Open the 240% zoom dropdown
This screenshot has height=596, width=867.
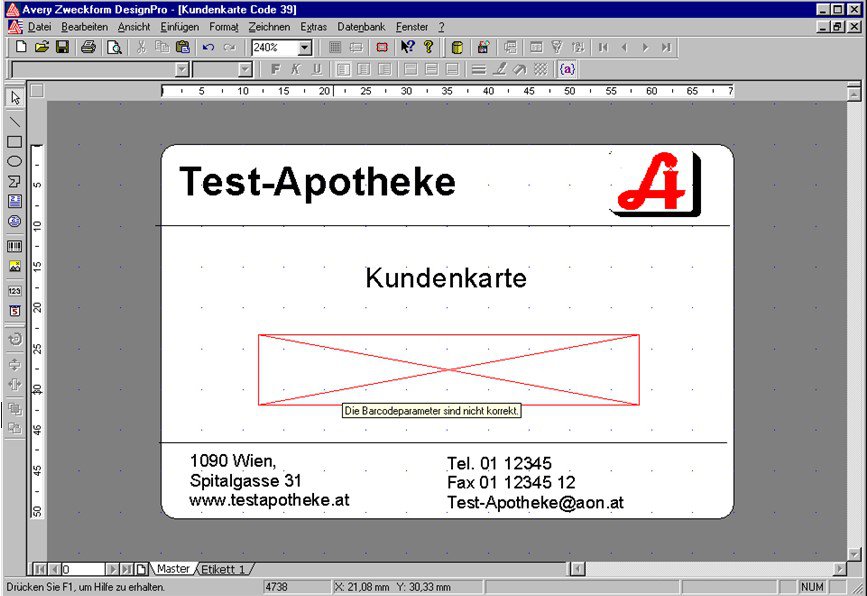pos(305,48)
